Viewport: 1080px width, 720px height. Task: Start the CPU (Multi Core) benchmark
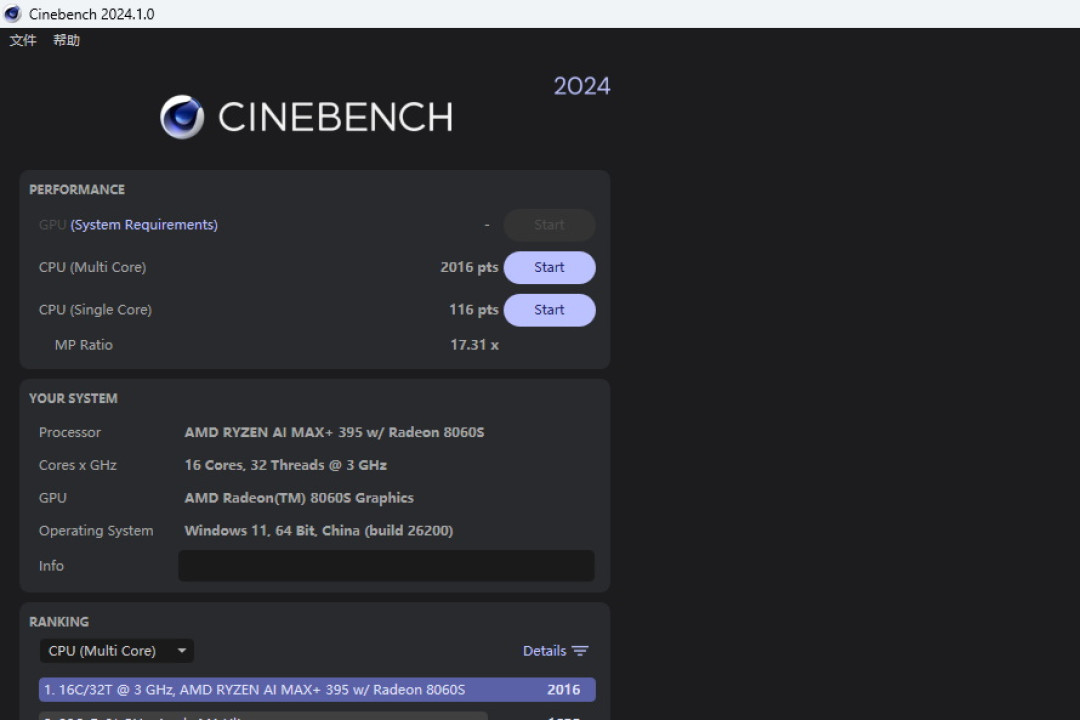tap(549, 267)
